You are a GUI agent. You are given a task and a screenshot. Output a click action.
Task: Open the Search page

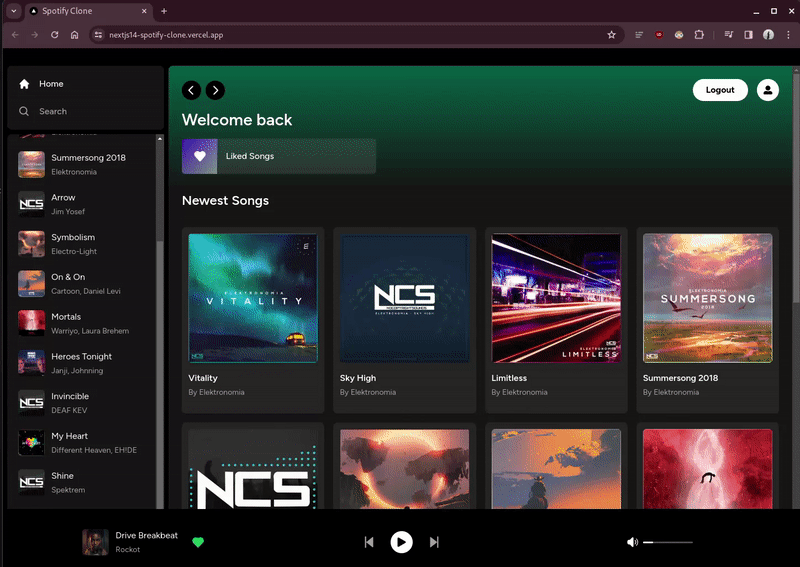[43, 111]
